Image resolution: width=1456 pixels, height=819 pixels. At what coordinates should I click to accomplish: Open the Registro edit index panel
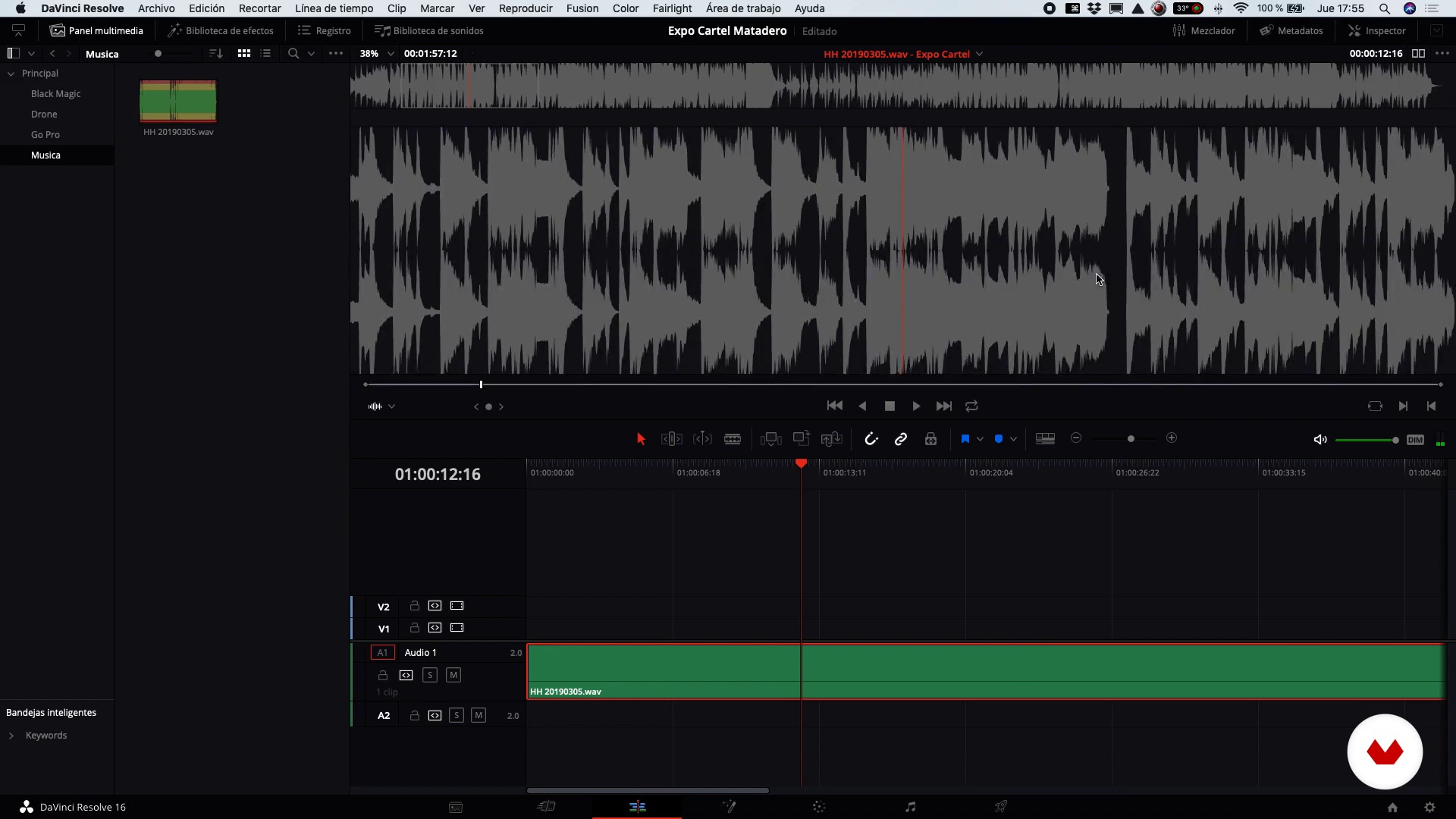325,31
